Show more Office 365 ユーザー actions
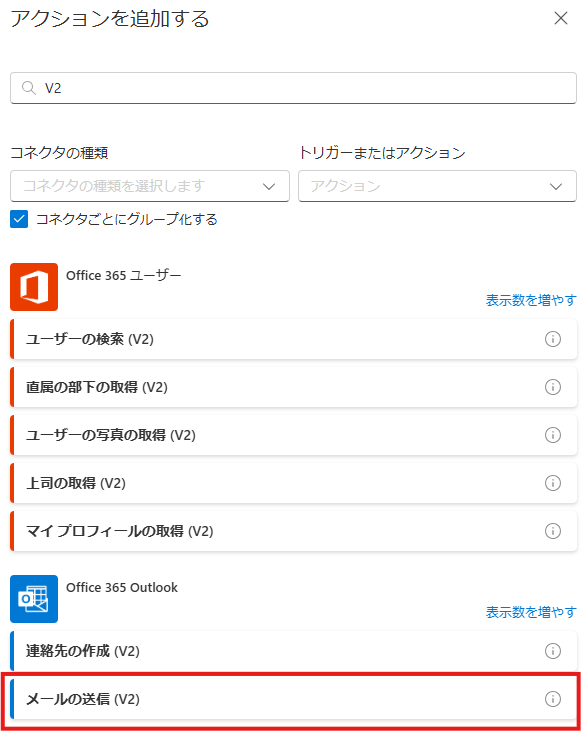This screenshot has height=731, width=586. point(531,300)
